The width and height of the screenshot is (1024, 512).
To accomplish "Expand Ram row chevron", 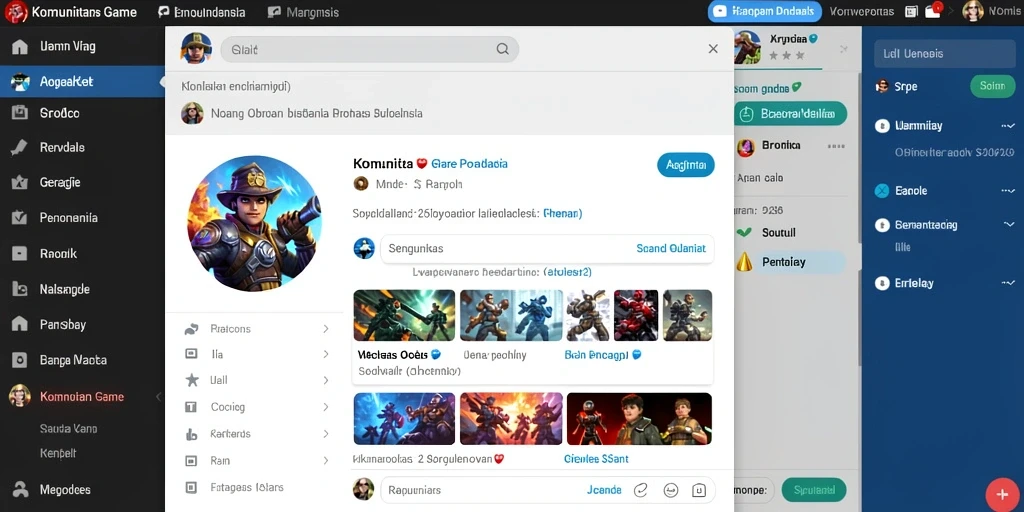I will click(x=325, y=461).
